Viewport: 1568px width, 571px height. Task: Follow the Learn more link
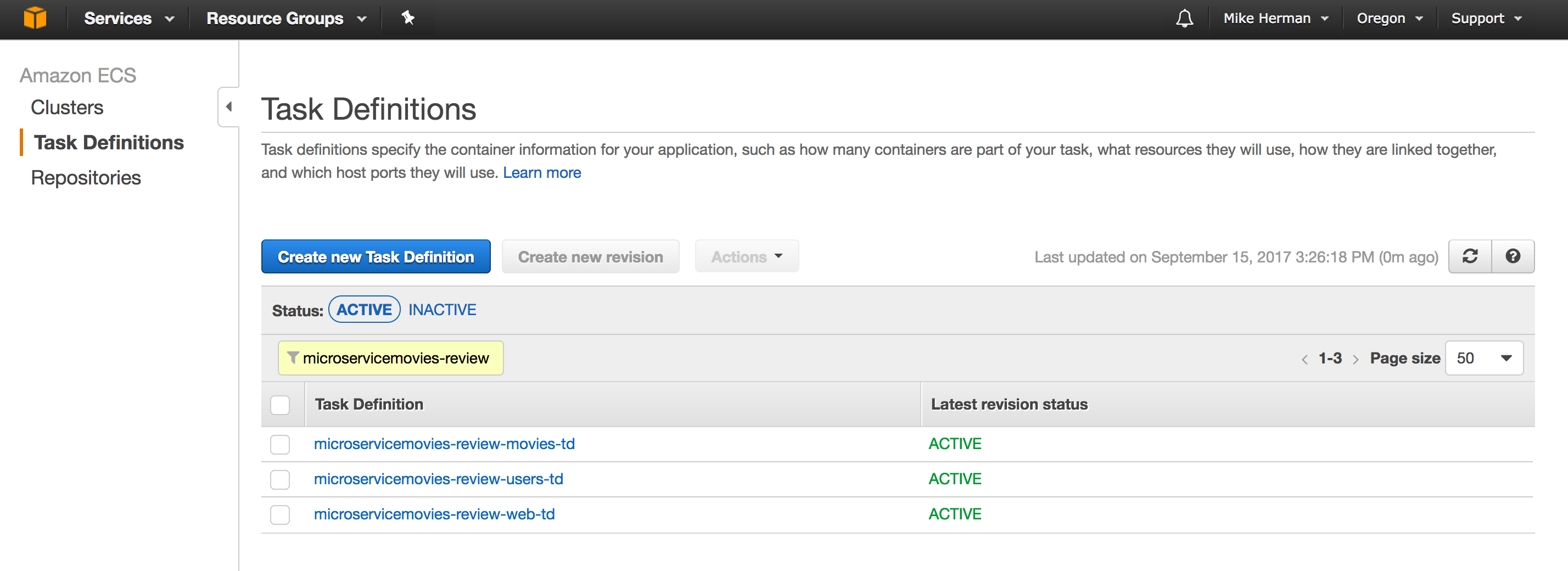(x=542, y=172)
